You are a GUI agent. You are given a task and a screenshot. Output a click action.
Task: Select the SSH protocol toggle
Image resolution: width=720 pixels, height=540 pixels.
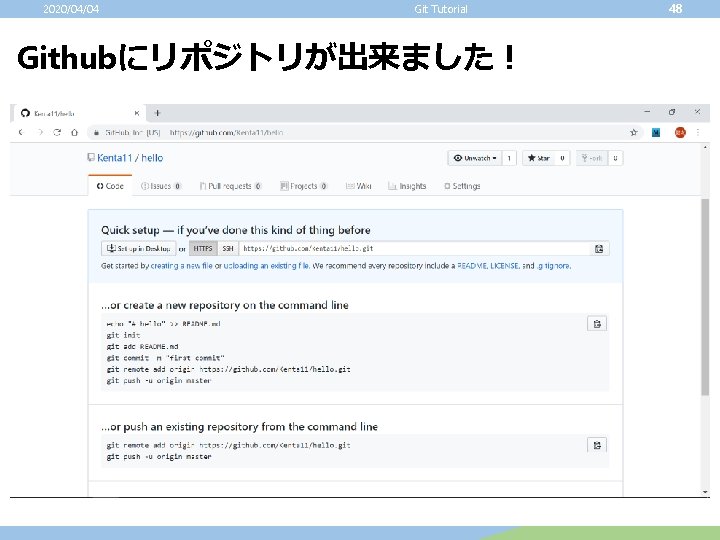(228, 248)
